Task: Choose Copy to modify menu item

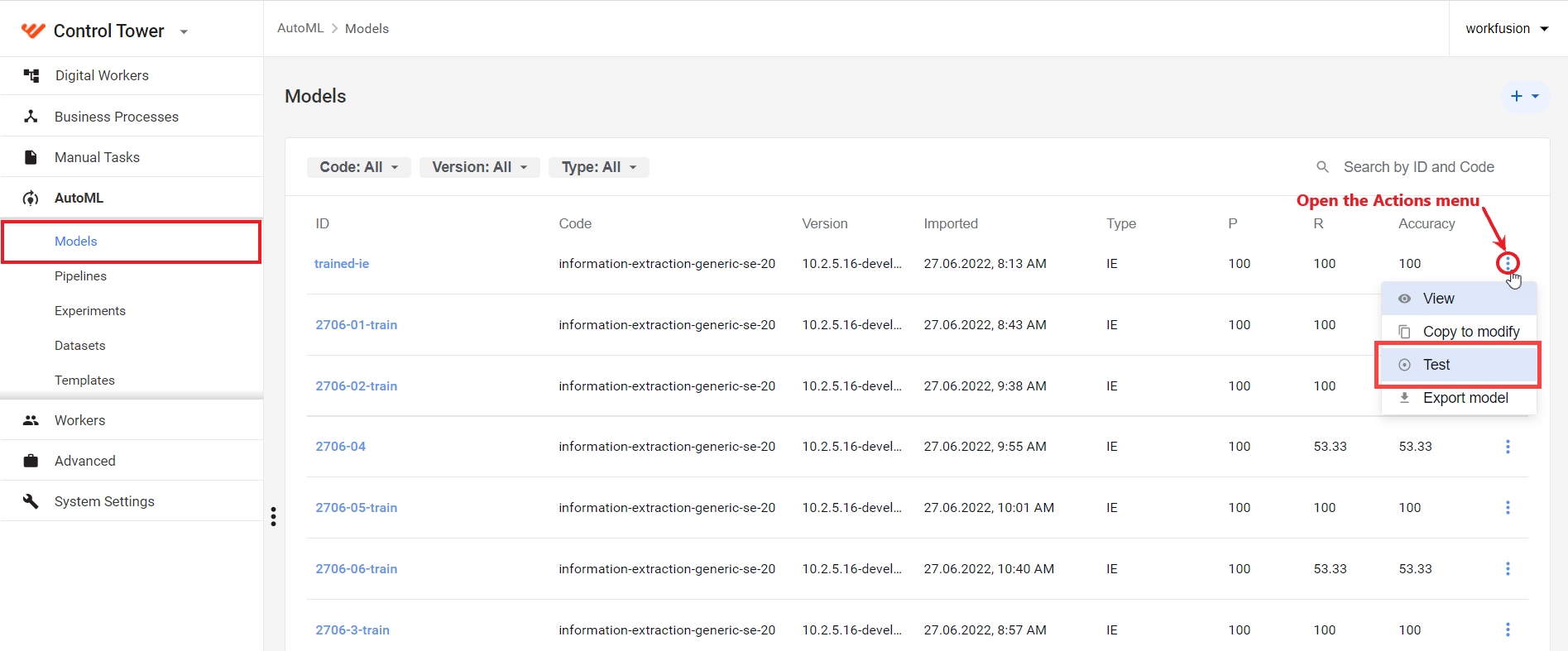Action: tap(1459, 332)
